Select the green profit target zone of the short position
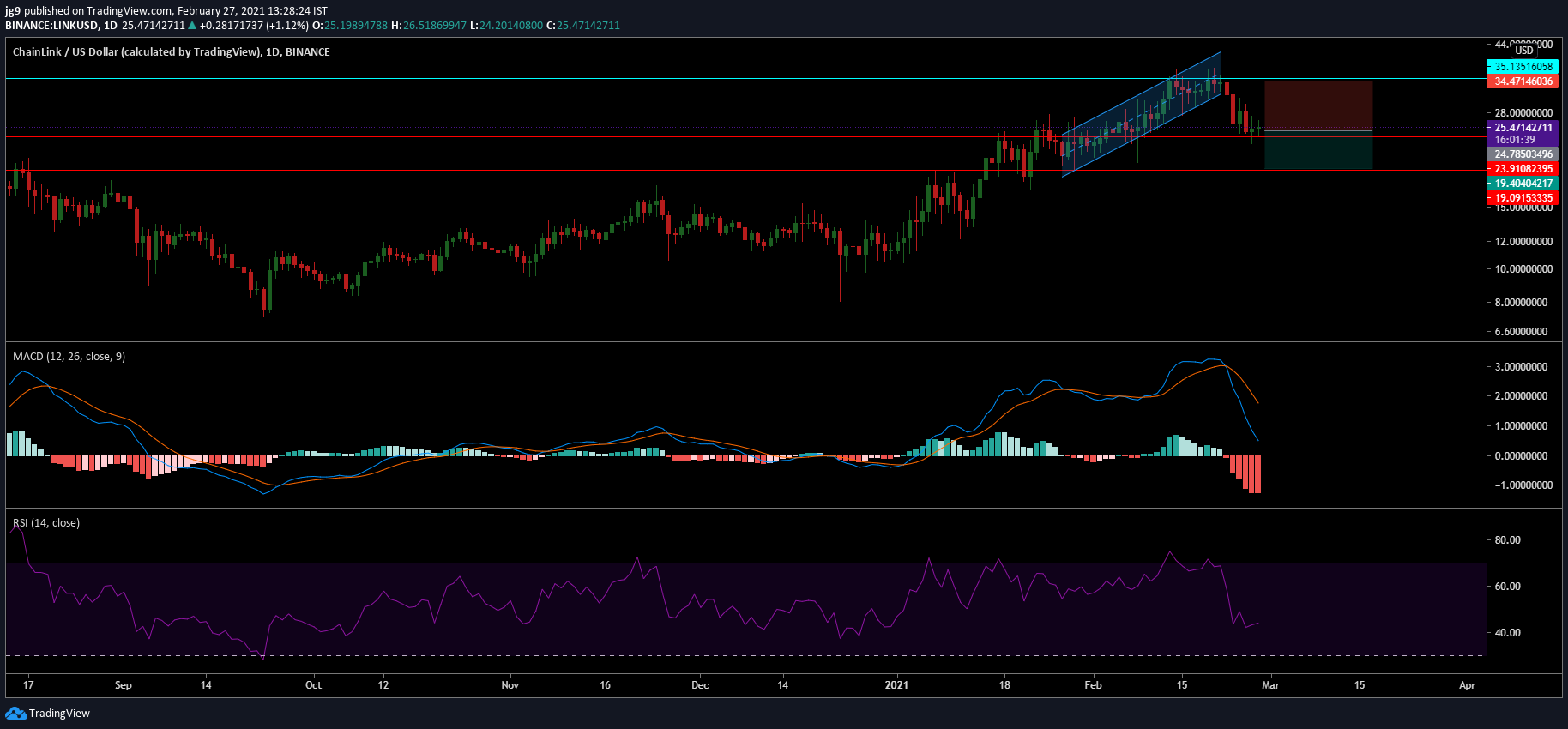Image resolution: width=1568 pixels, height=729 pixels. (x=1318, y=149)
